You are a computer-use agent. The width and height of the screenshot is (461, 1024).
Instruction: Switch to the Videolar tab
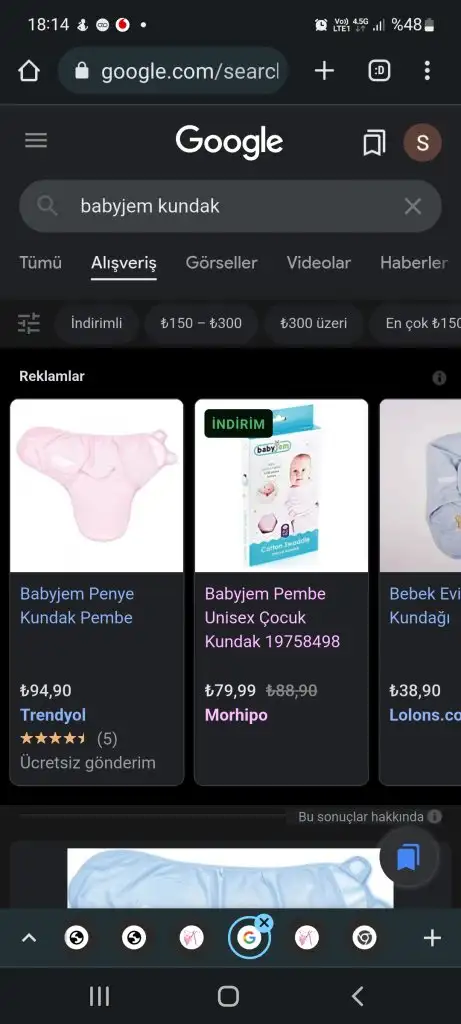(319, 263)
